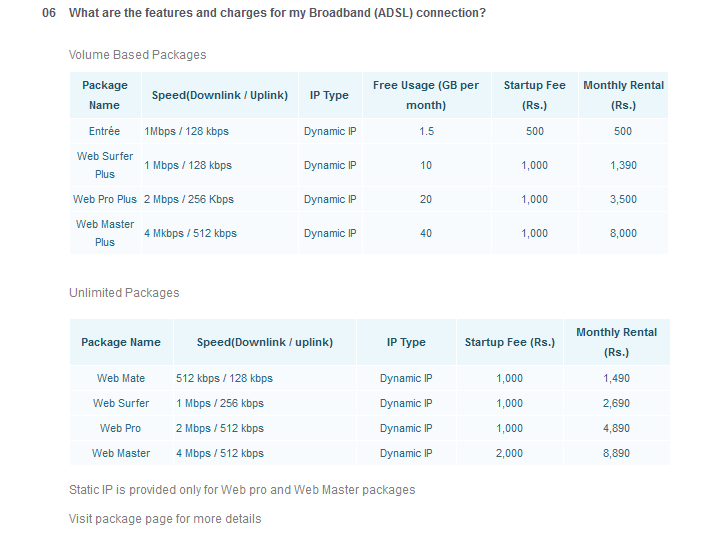
Task: Click the 3,500 monthly rental value
Action: tap(623, 199)
